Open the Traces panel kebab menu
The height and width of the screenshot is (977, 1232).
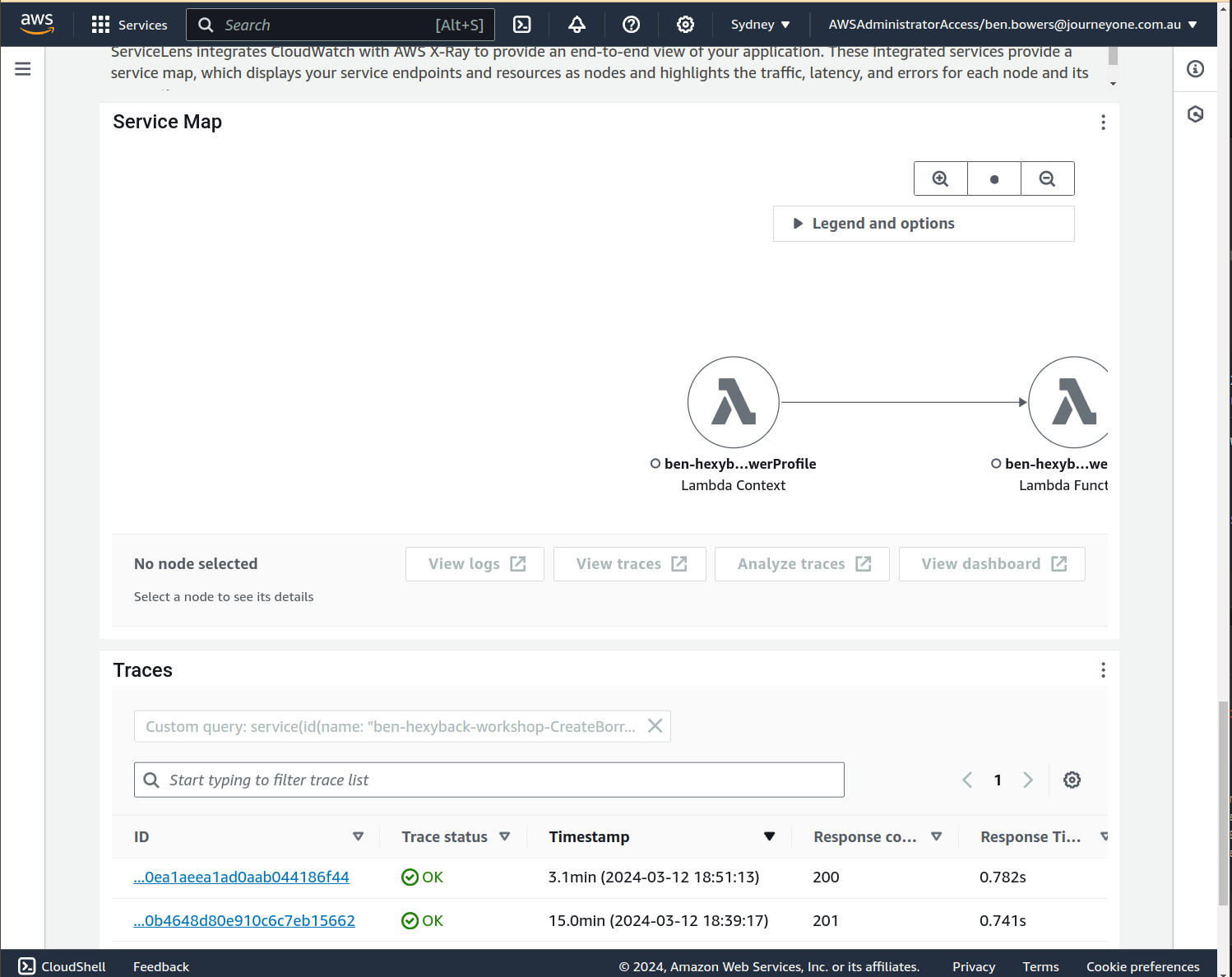pyautogui.click(x=1104, y=670)
